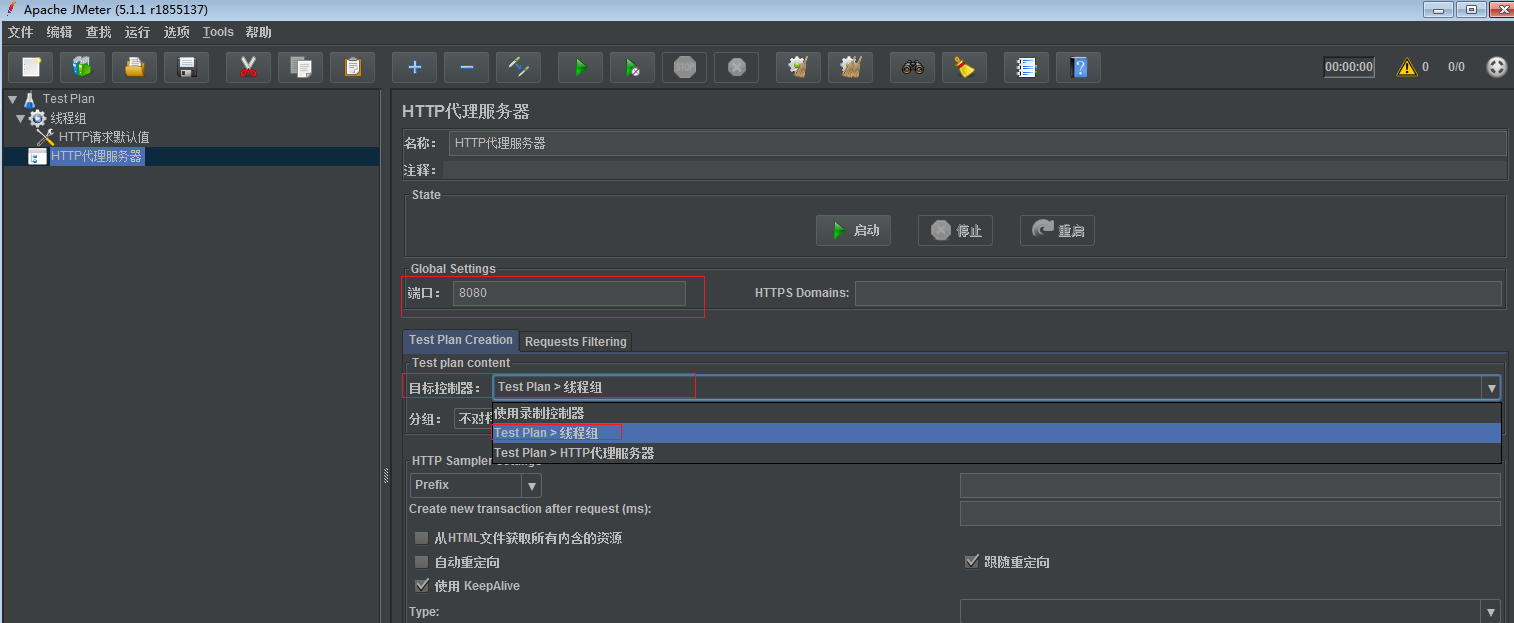
Task: Enable the 自动重定向 checkbox
Action: 422,562
